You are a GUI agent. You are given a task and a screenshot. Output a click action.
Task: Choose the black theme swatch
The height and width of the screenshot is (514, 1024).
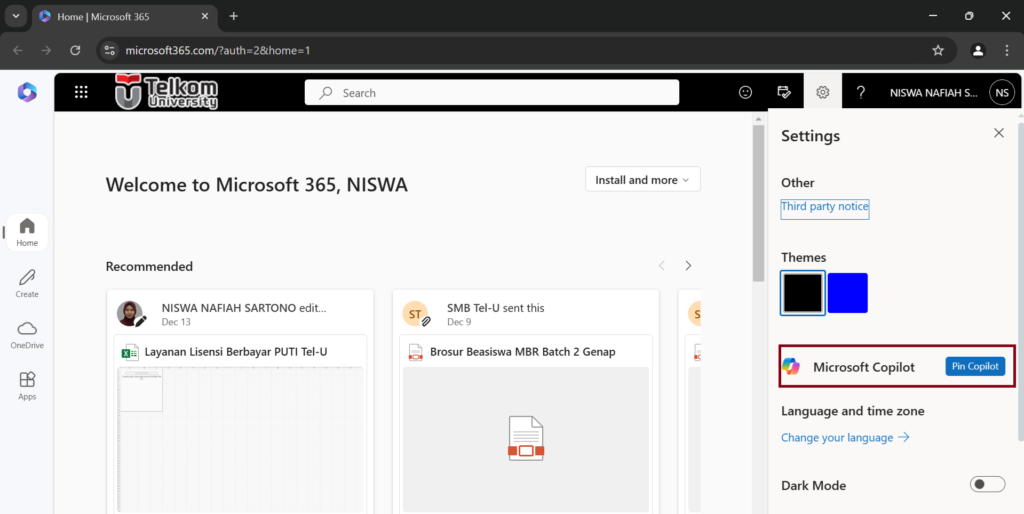[803, 293]
